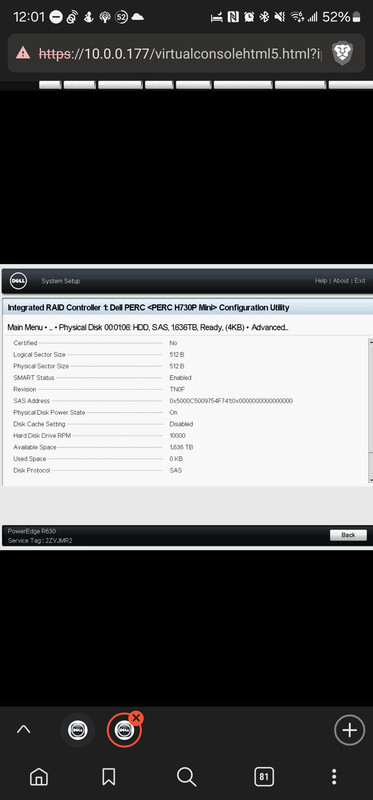Tap the bookmark icon

[x=109, y=777]
